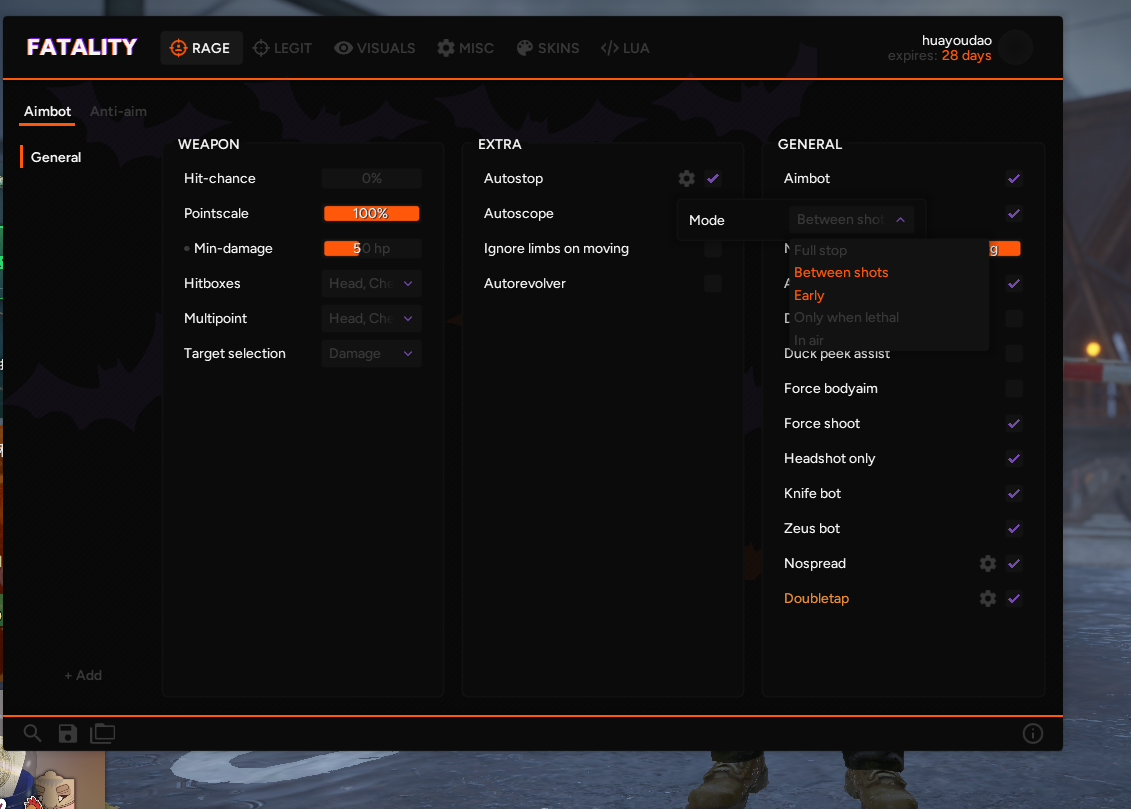Open the Autostop gear settings

click(686, 179)
